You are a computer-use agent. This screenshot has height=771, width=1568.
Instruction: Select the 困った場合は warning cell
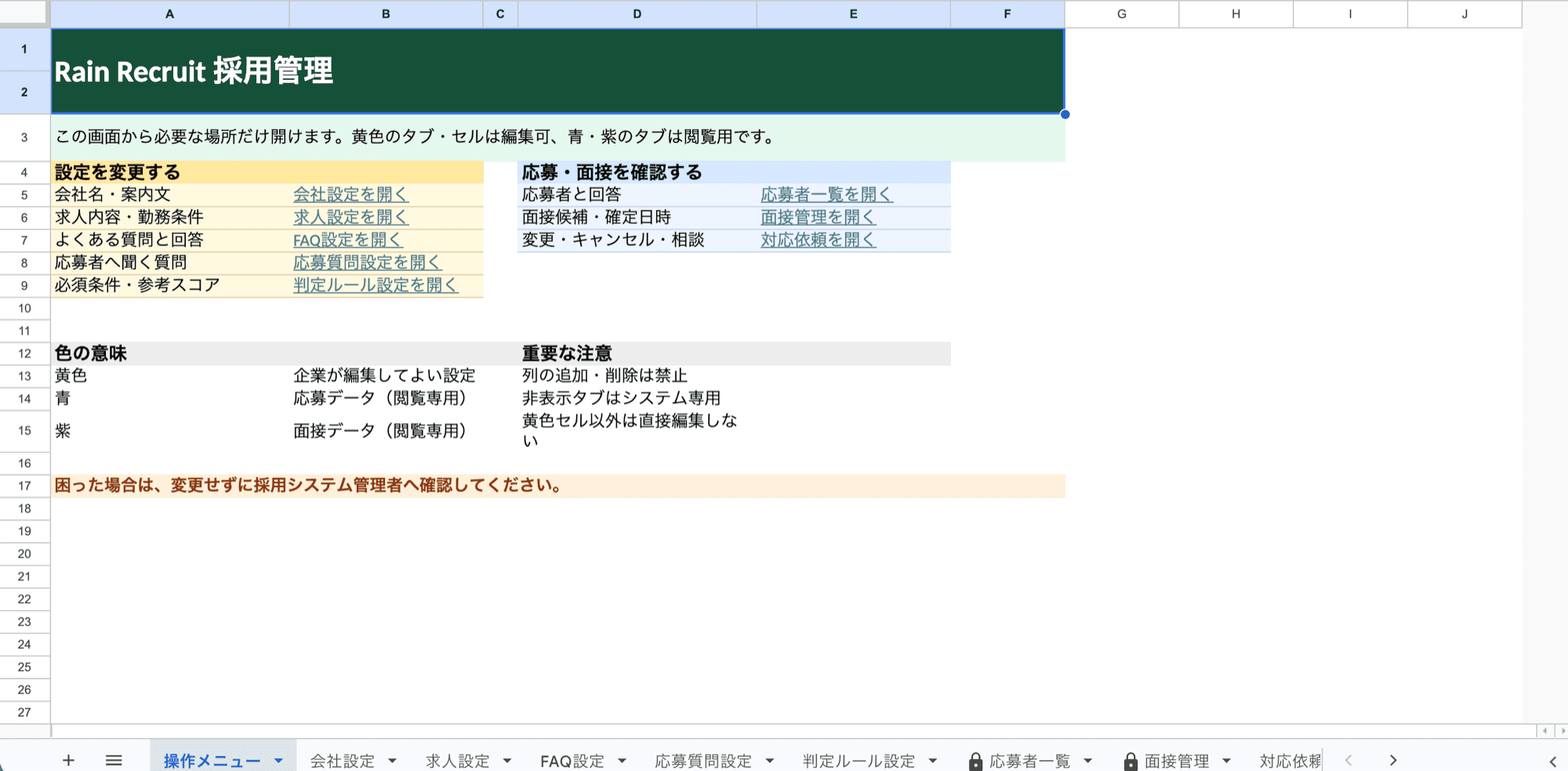[558, 486]
